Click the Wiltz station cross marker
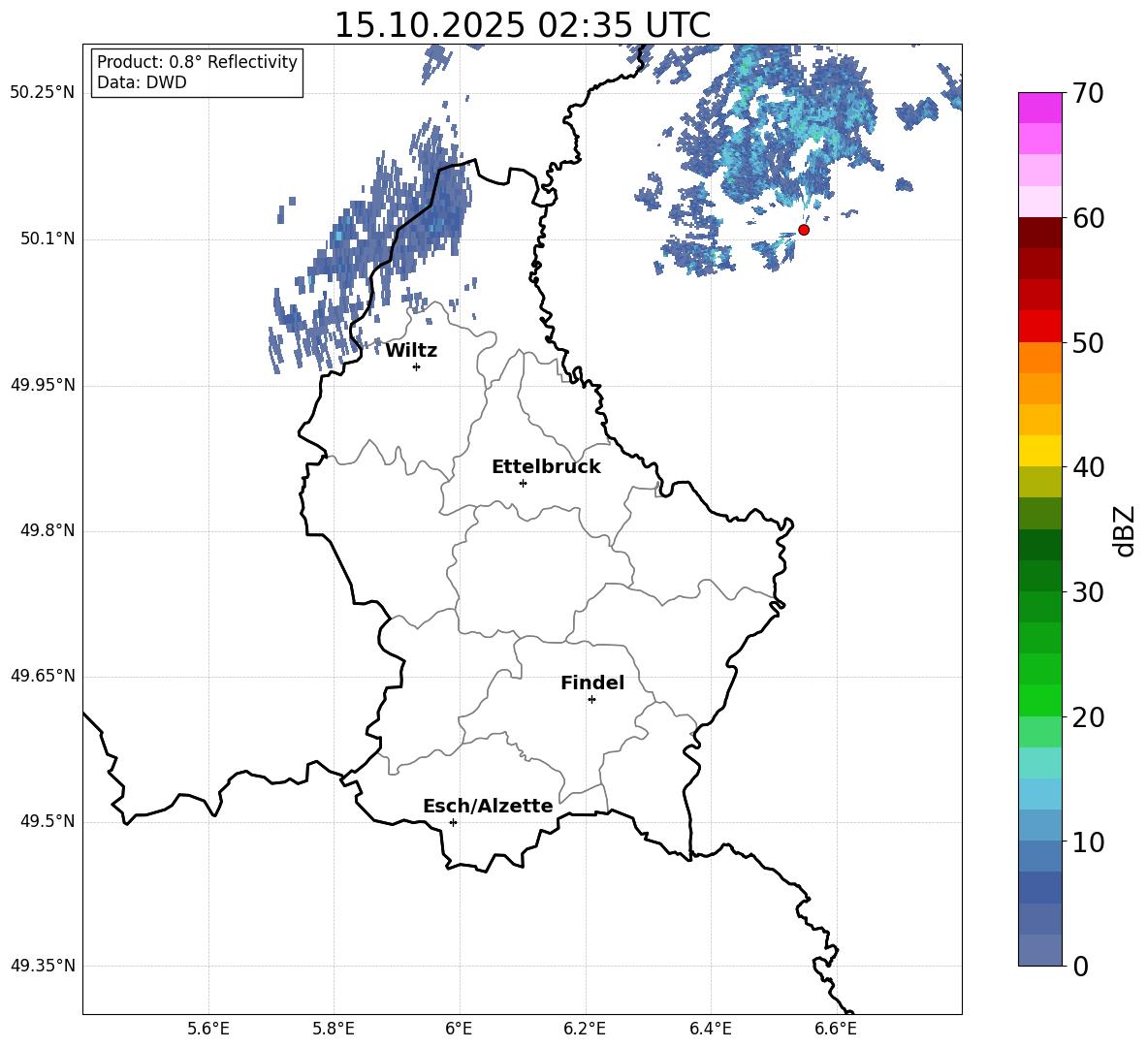 click(417, 366)
